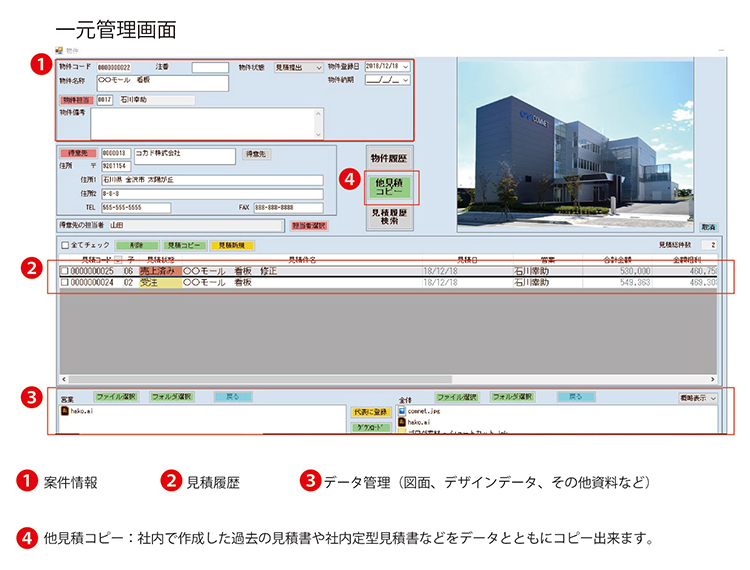The width and height of the screenshot is (750, 570).
Task: Click the horizontal scrollbar's right arrow
Action: [x=712, y=379]
